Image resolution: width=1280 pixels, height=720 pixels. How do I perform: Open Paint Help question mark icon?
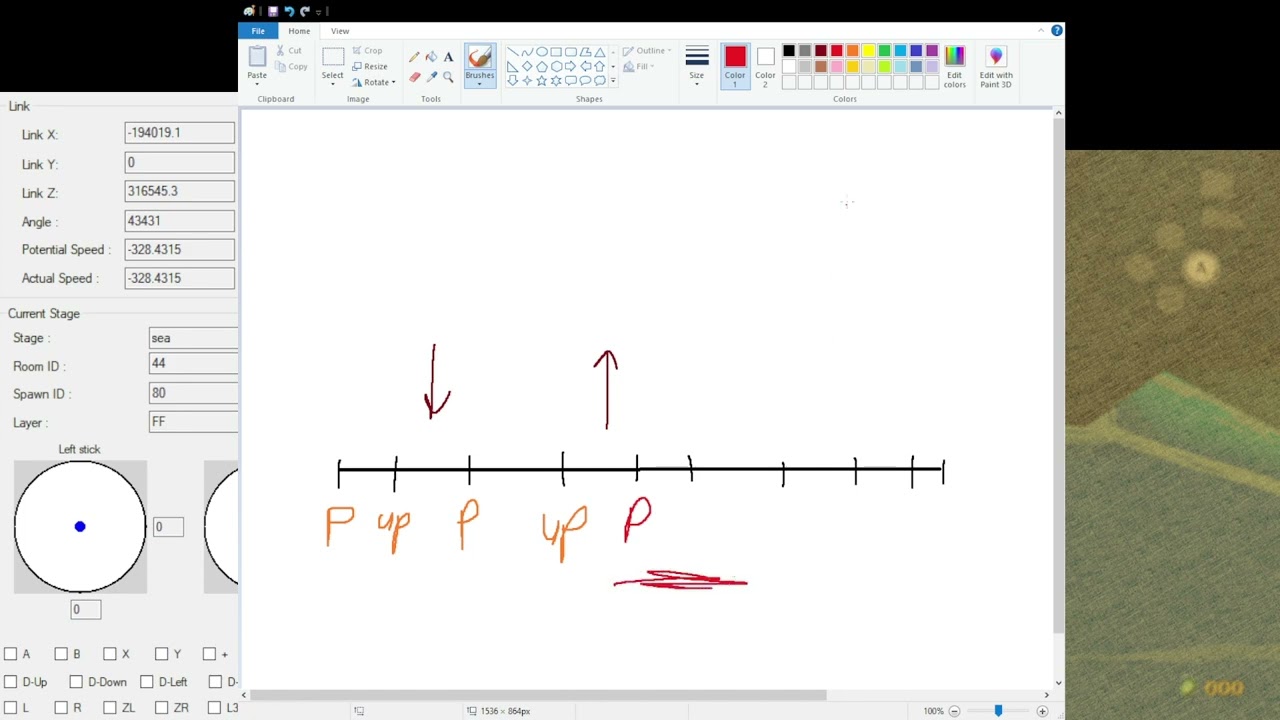(1057, 31)
